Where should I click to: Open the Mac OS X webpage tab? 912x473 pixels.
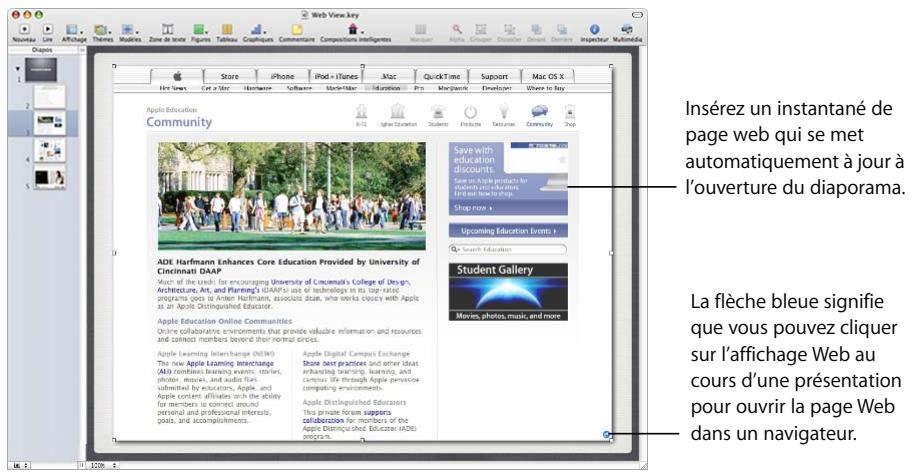[548, 76]
